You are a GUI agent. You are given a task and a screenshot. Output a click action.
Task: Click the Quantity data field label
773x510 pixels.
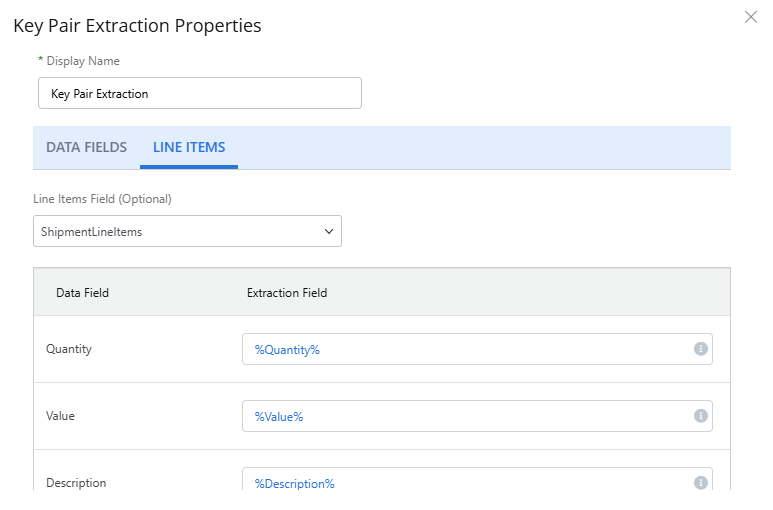69,349
